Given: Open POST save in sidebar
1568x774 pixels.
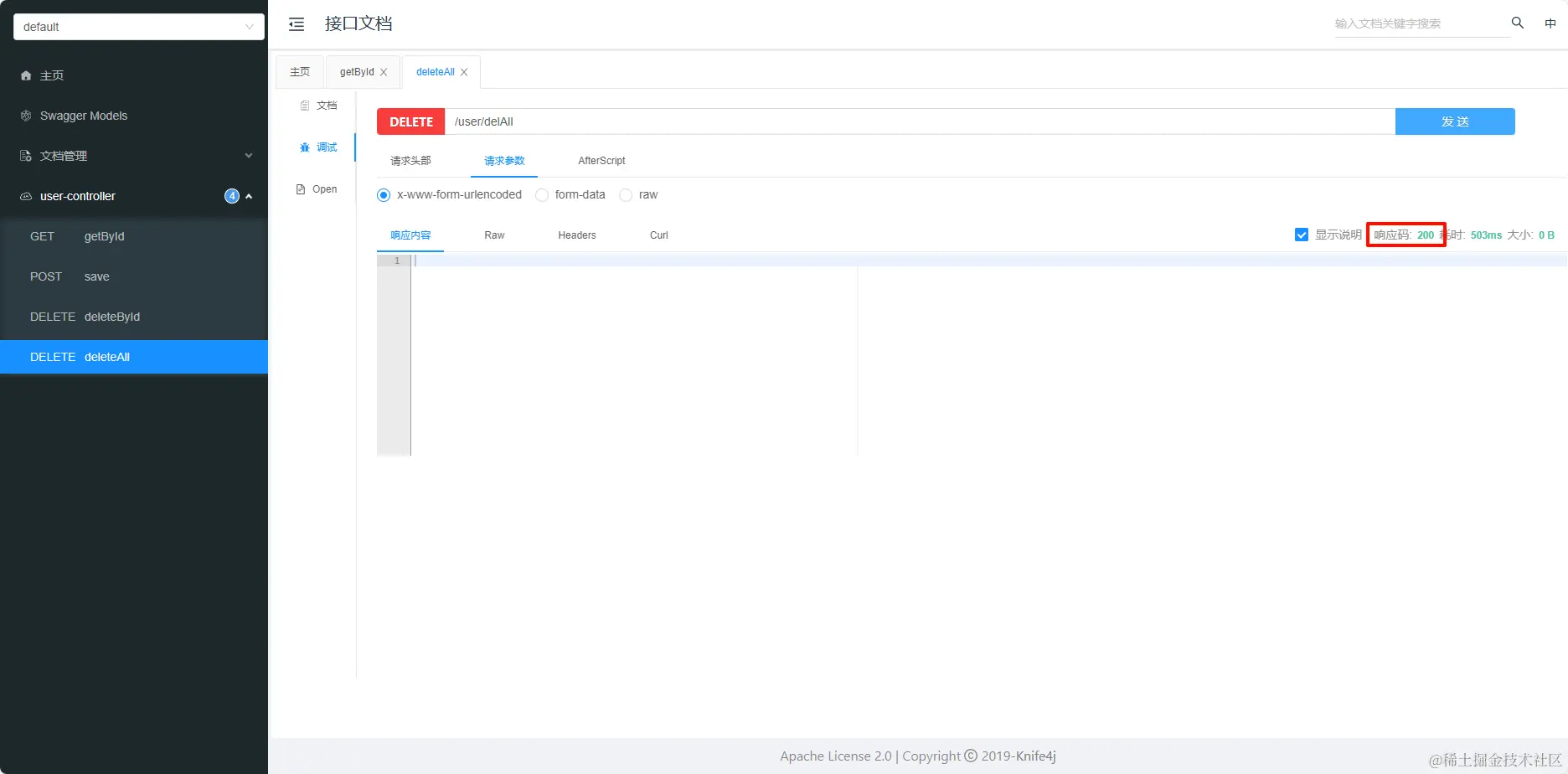Looking at the screenshot, I should (x=134, y=276).
